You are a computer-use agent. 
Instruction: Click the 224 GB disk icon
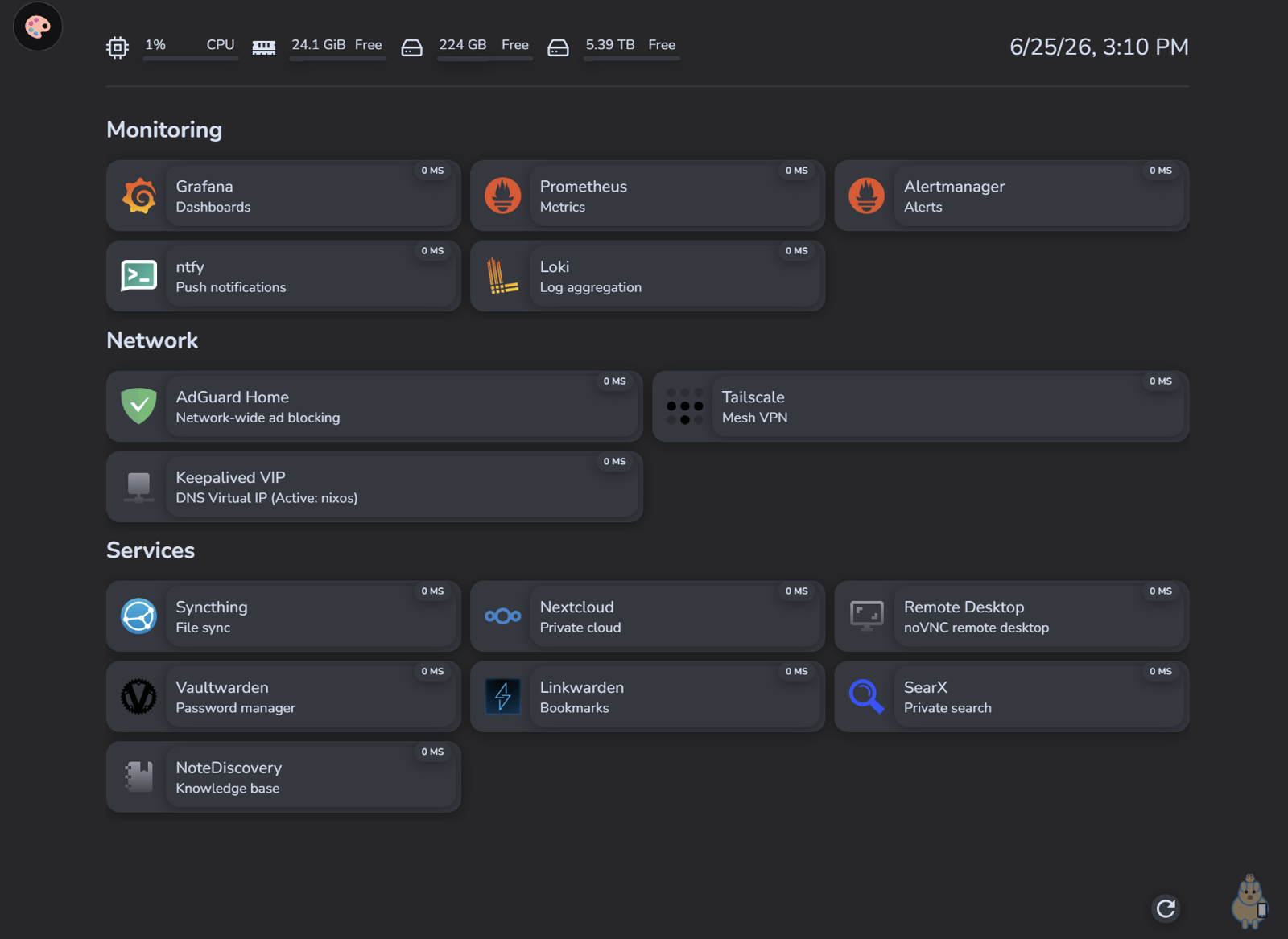tap(412, 47)
